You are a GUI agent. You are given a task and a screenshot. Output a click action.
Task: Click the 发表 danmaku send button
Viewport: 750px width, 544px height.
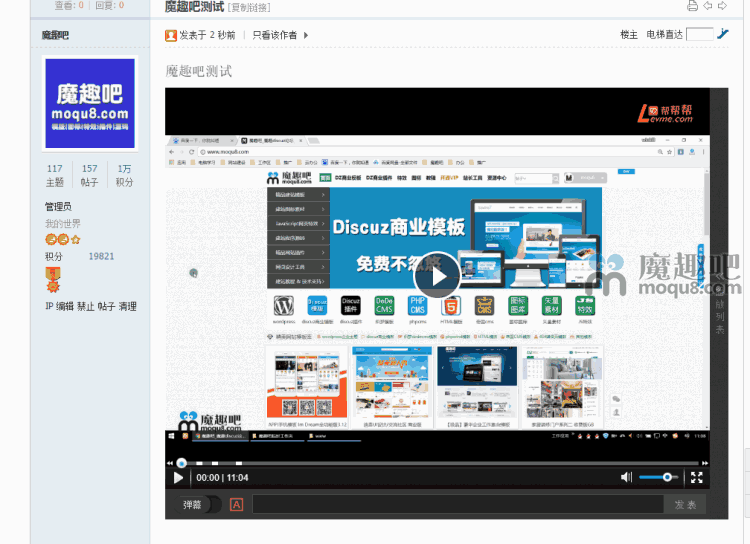click(x=685, y=504)
